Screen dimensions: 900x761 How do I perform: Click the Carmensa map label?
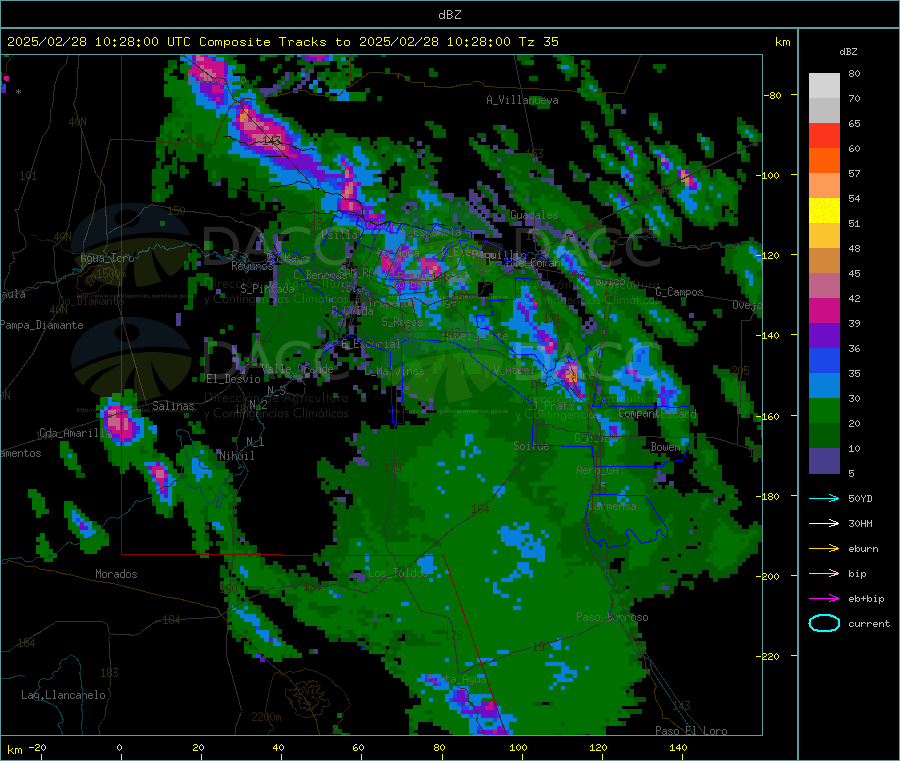612,506
